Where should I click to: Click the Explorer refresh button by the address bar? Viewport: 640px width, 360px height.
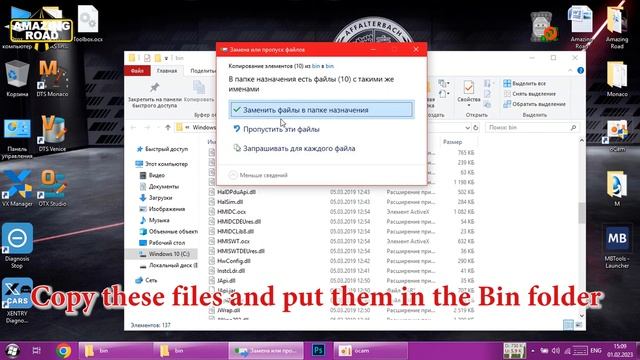click(x=476, y=128)
